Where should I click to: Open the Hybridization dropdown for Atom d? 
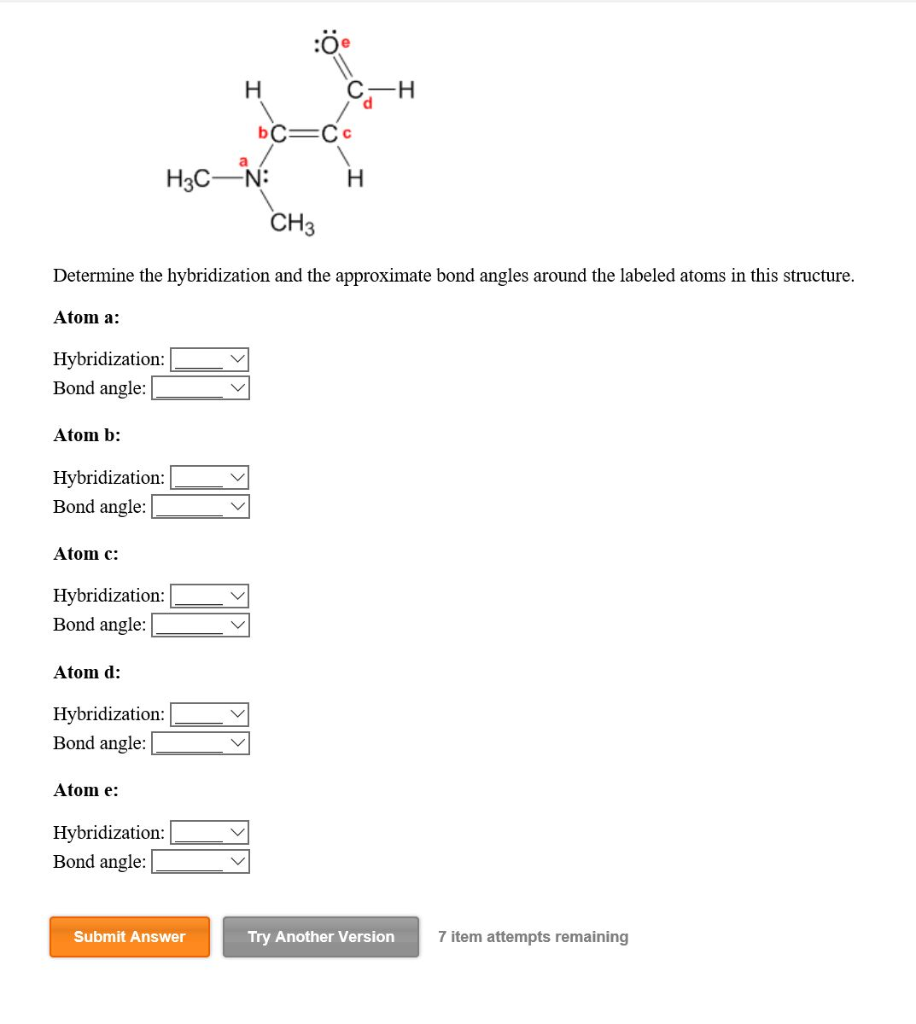pos(207,713)
